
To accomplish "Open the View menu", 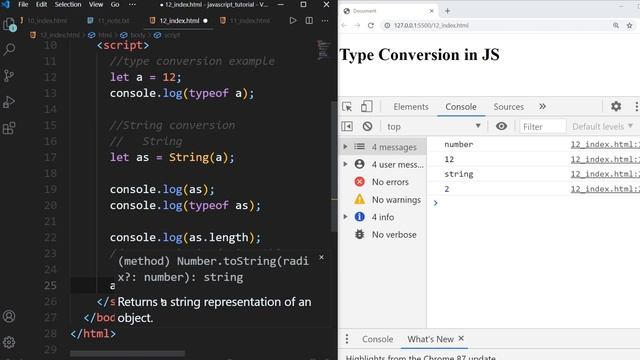I will point(96,4).
